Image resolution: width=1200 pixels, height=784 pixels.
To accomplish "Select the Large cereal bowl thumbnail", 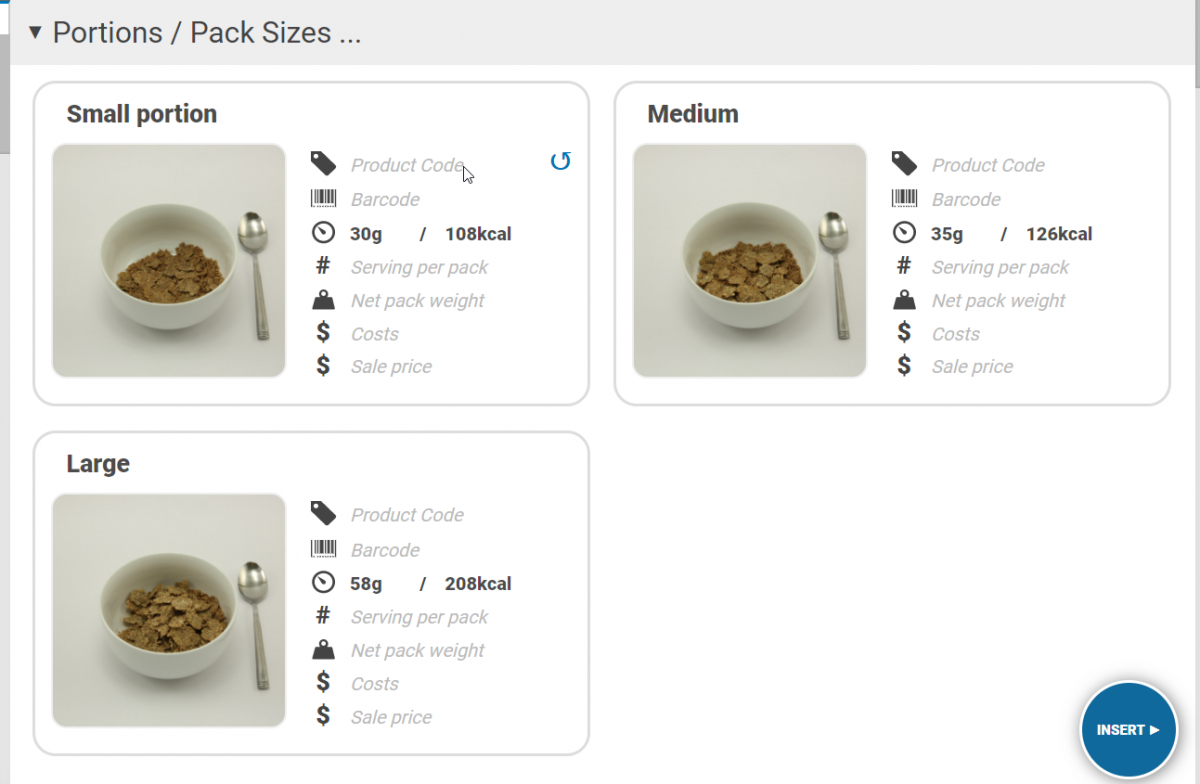I will pyautogui.click(x=169, y=611).
